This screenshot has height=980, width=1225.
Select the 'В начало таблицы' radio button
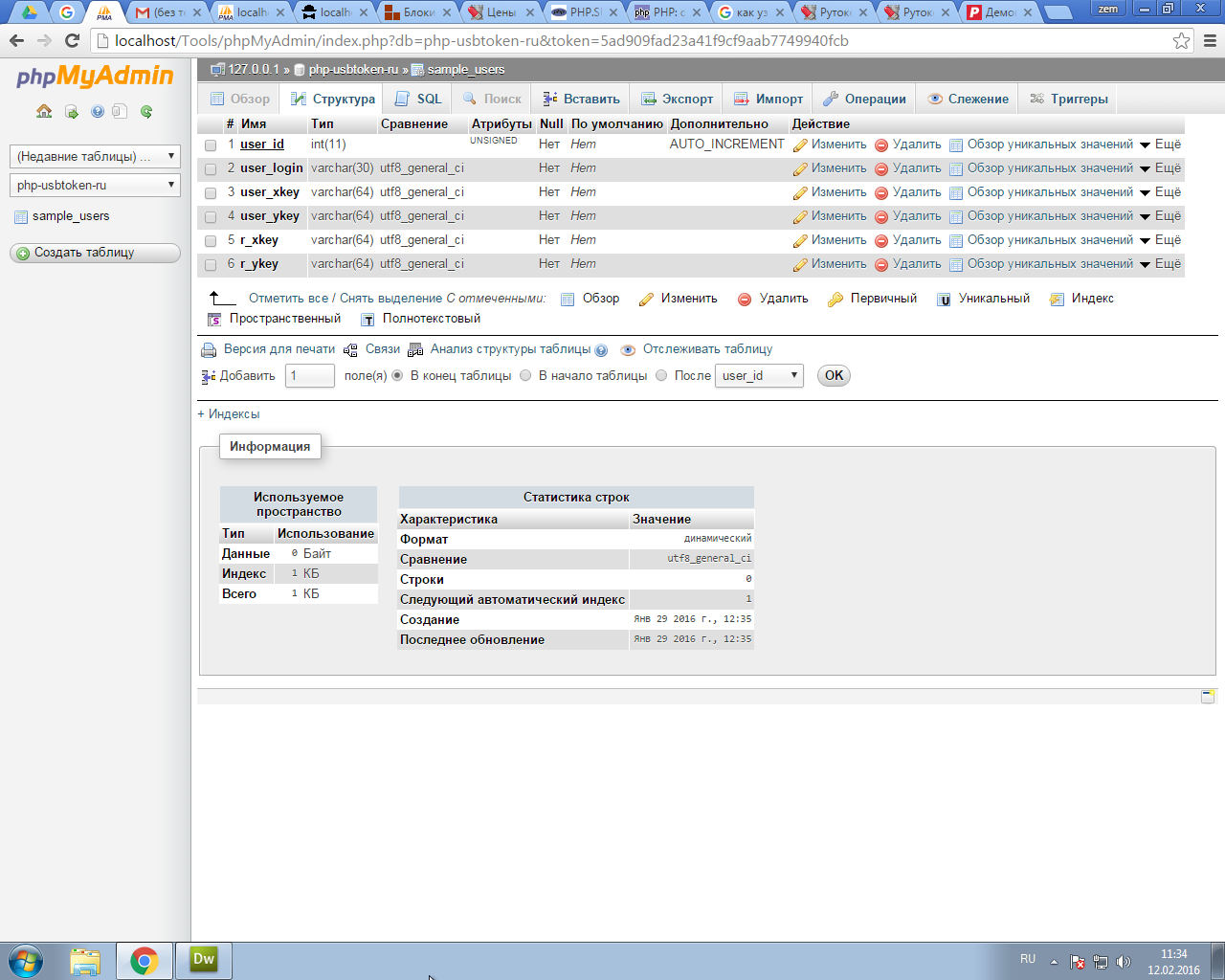coord(525,376)
